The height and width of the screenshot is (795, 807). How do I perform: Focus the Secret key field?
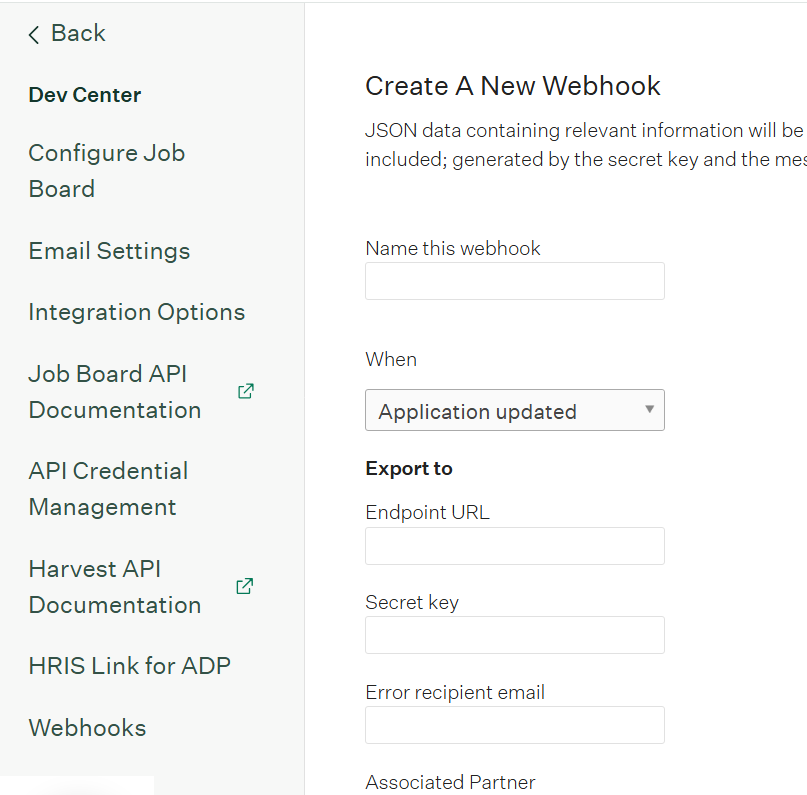[x=515, y=635]
